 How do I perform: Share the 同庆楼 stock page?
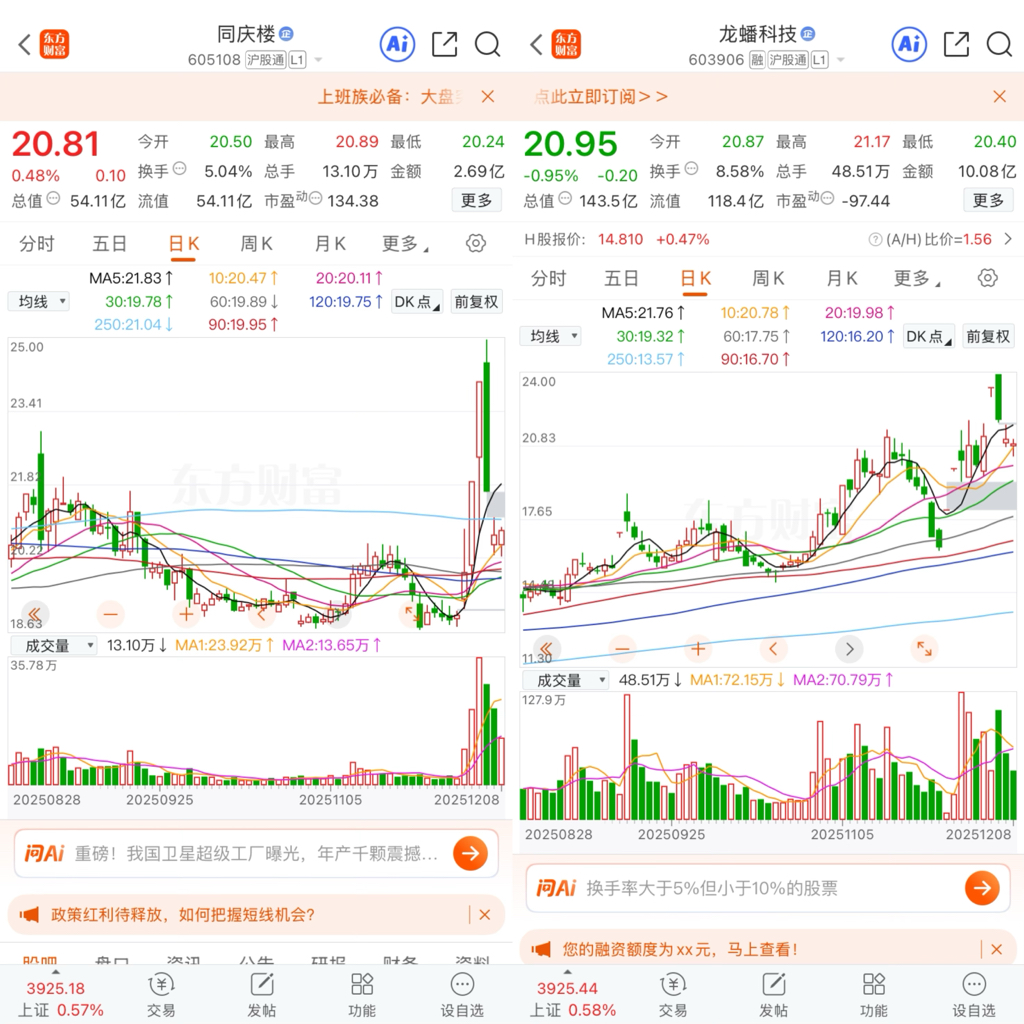click(x=444, y=44)
